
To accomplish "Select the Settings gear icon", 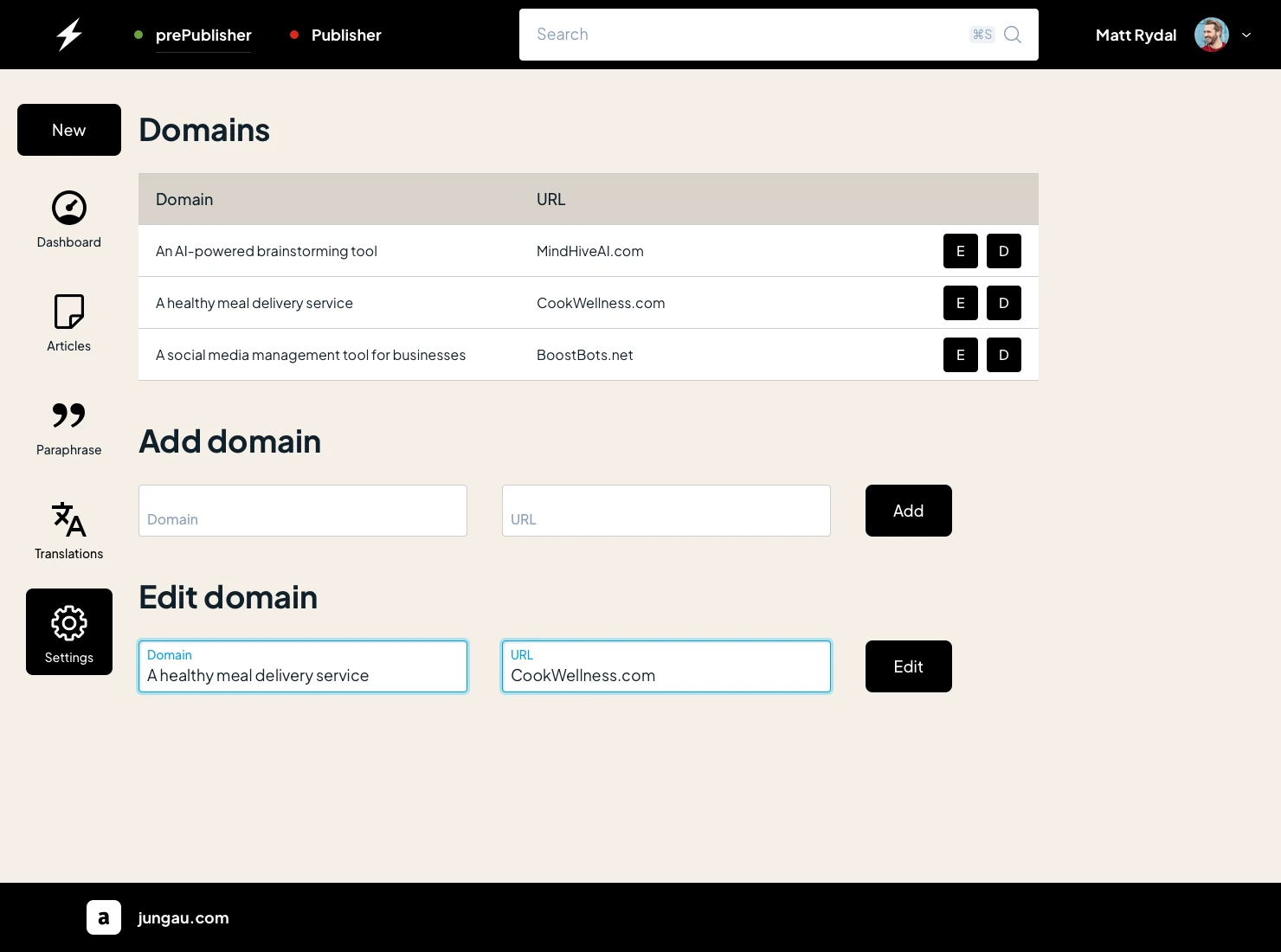I will point(69,623).
